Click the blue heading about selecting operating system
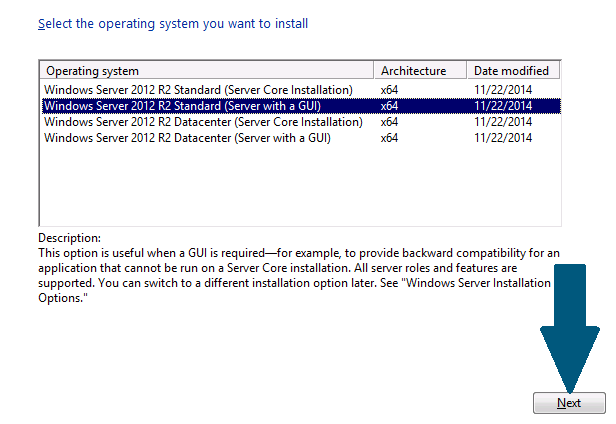Viewport: 616px width, 424px height. click(173, 24)
